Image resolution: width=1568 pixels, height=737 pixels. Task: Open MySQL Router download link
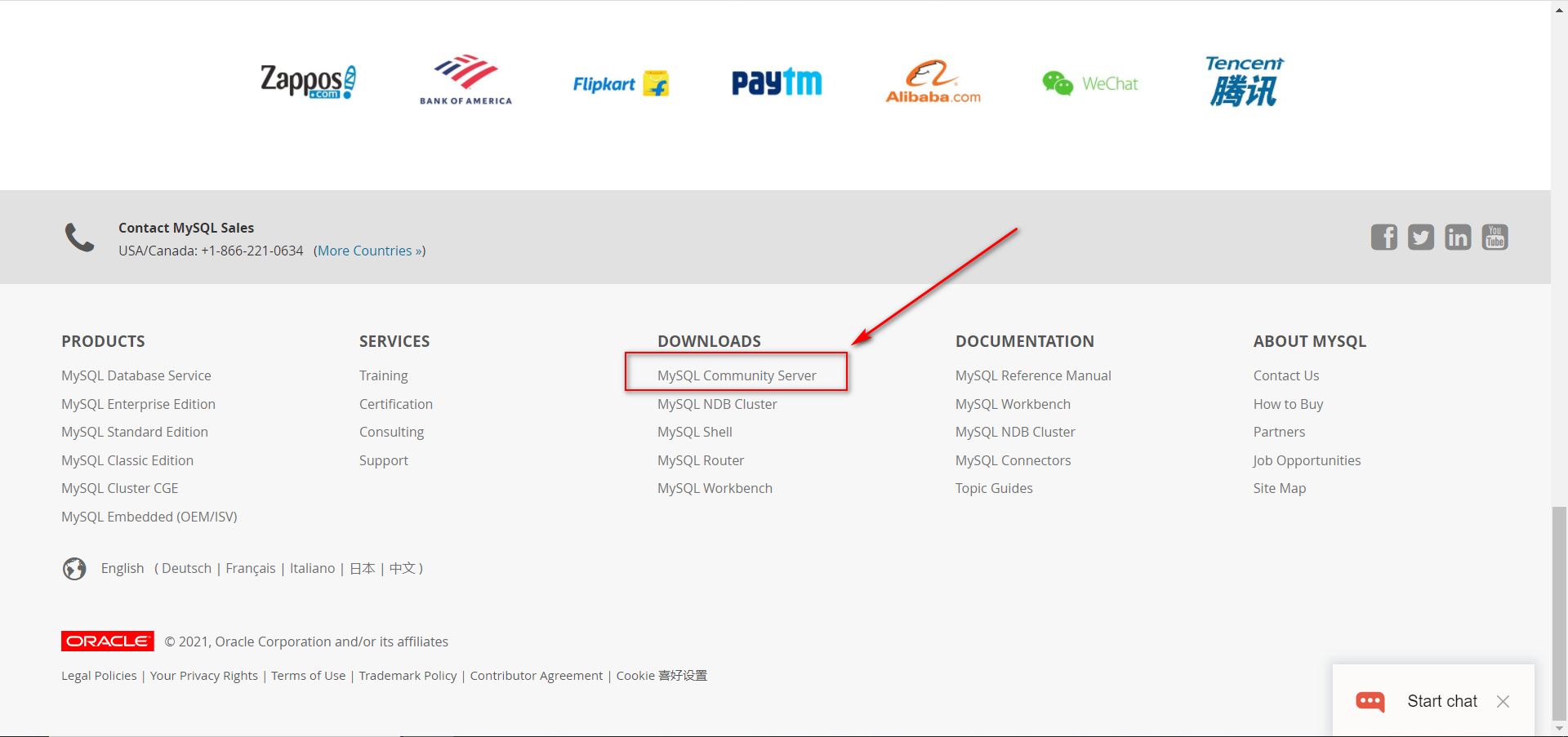(x=701, y=460)
